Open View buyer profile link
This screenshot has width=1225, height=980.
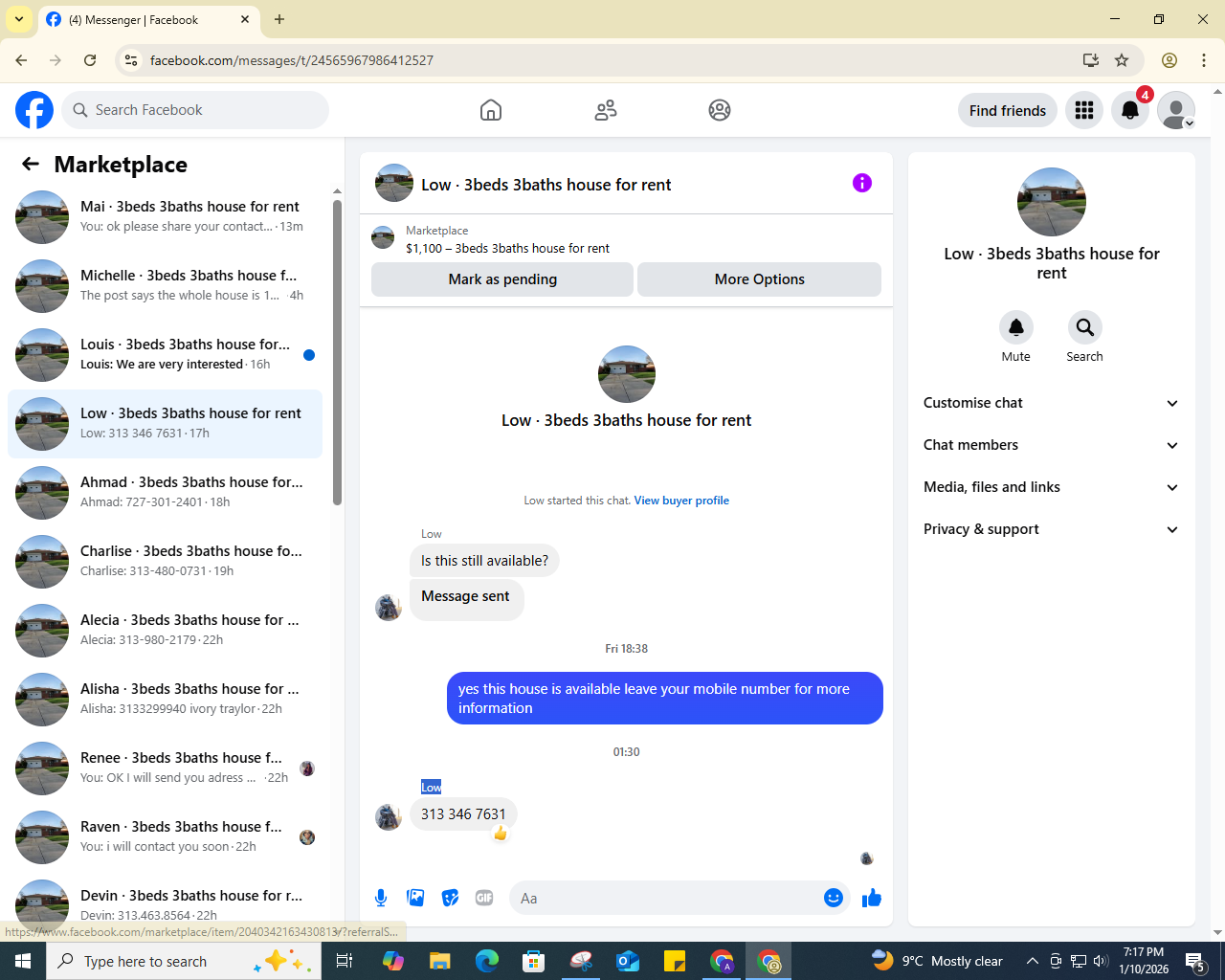[681, 501]
